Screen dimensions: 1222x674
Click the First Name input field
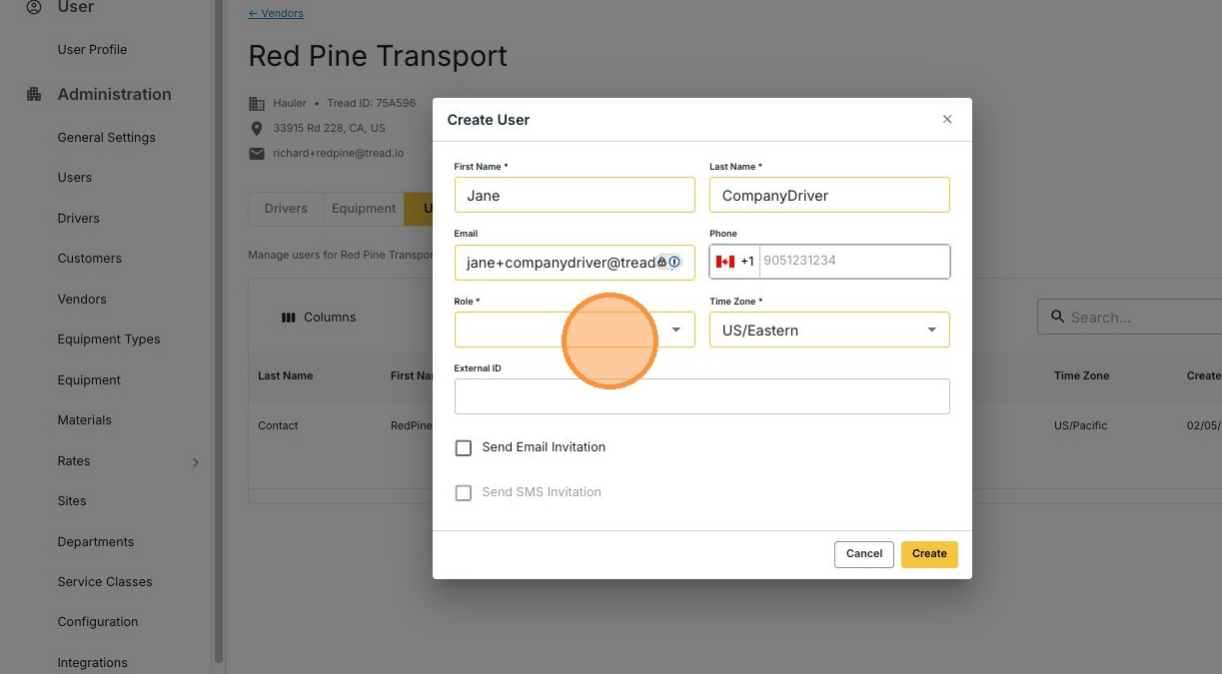pos(574,195)
